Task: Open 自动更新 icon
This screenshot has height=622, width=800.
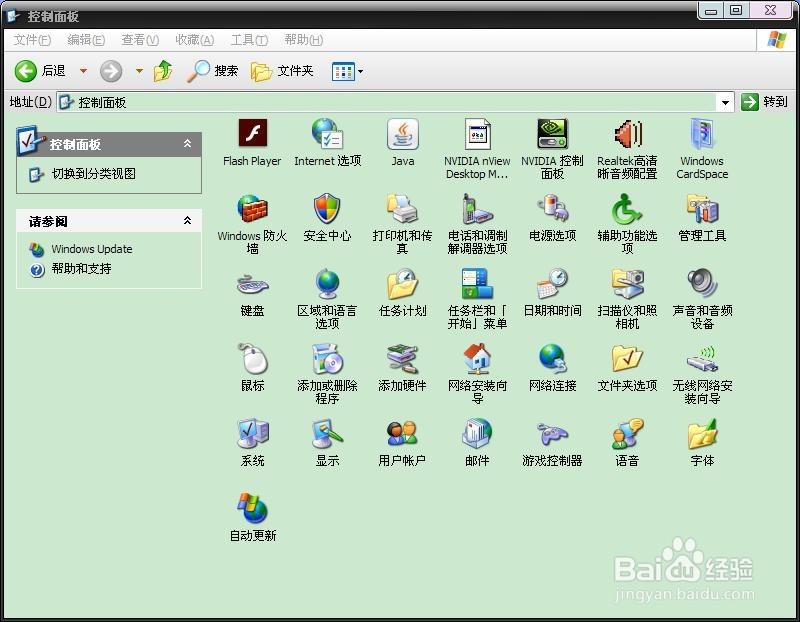Action: coord(253,509)
